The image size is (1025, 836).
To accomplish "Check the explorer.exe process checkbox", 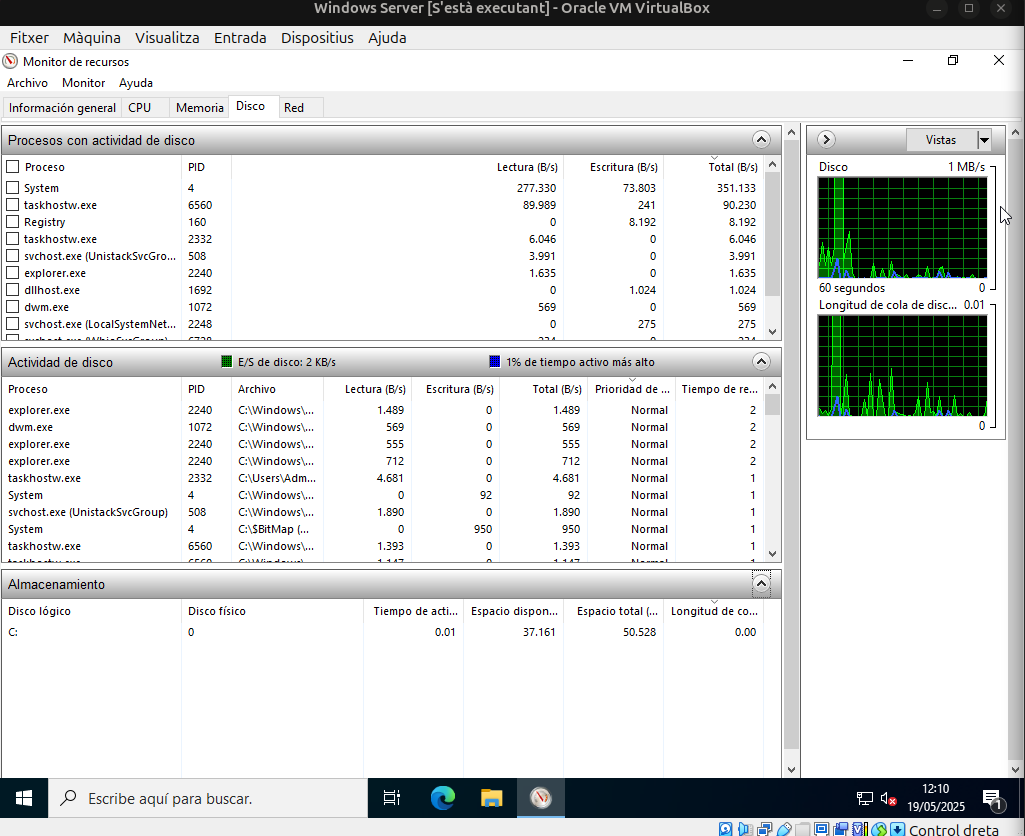I will (13, 273).
